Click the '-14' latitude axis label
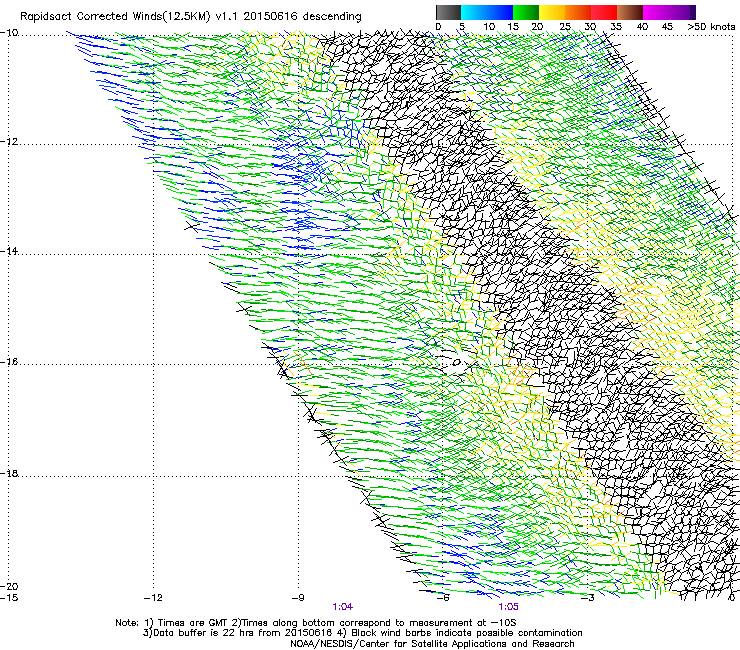The image size is (740, 650). 9,252
